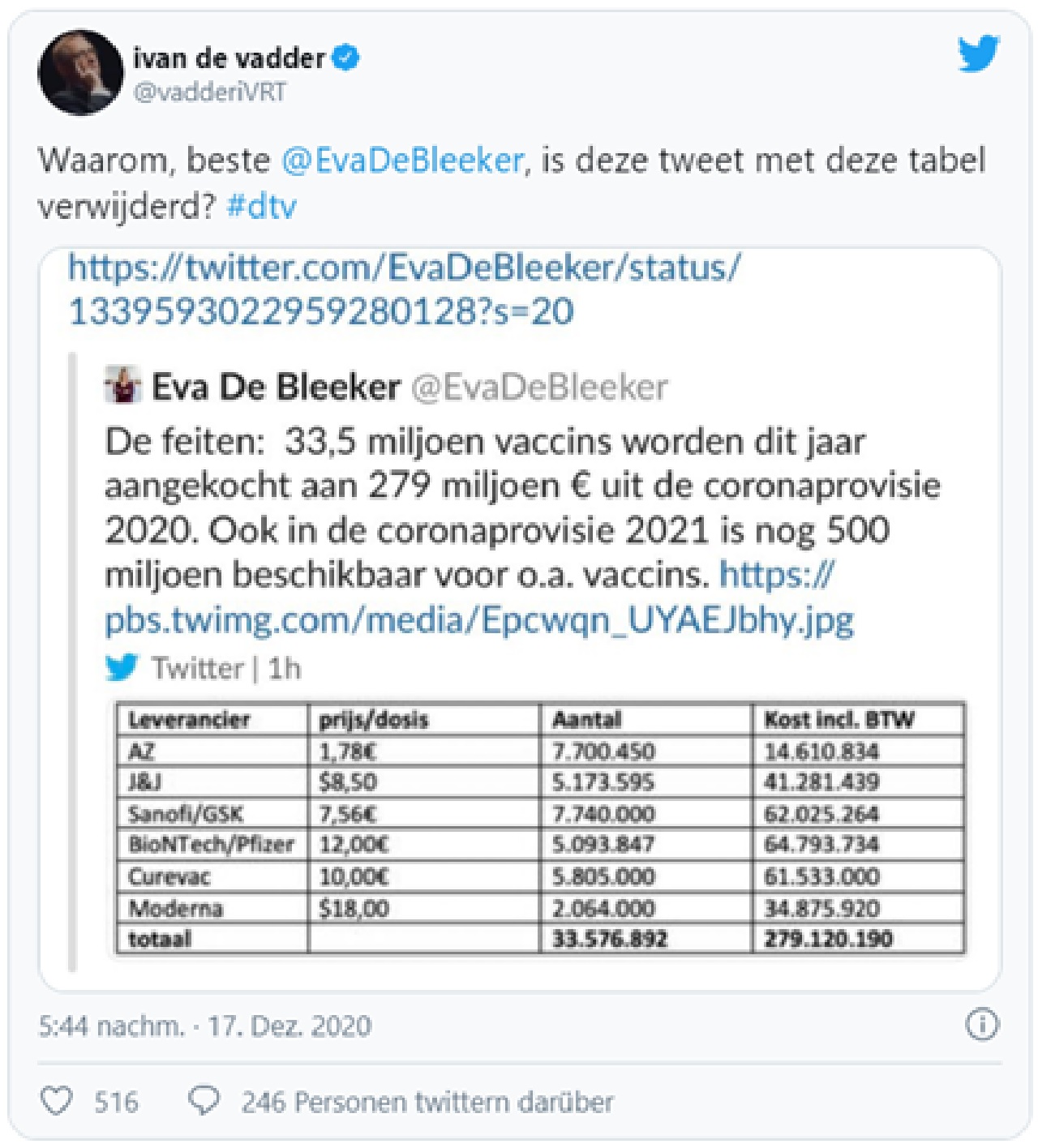Click the ivan de vadder display name
Screen dimensions: 1038x1148
(x=229, y=58)
